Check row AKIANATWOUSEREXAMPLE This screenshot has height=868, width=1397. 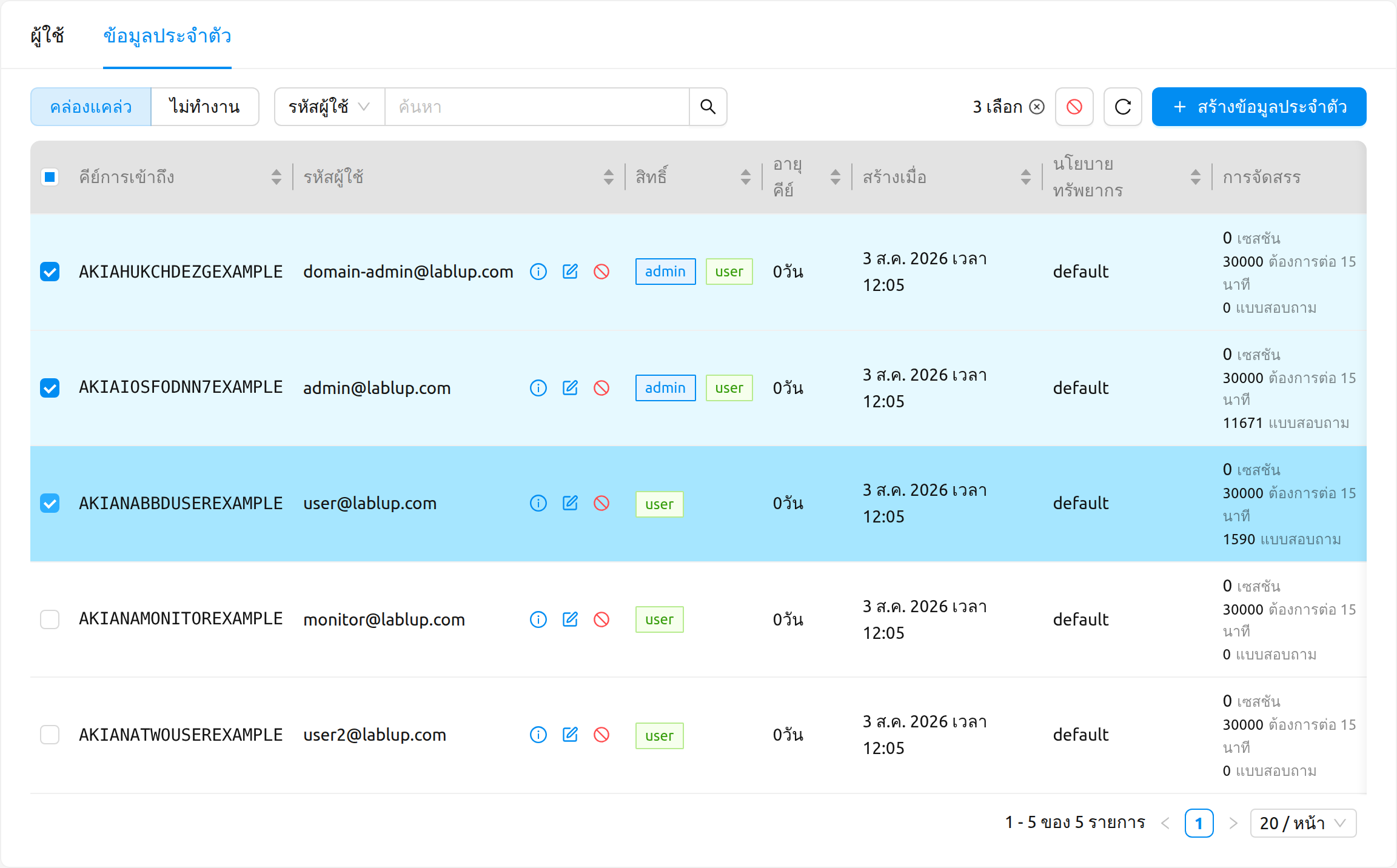click(50, 735)
